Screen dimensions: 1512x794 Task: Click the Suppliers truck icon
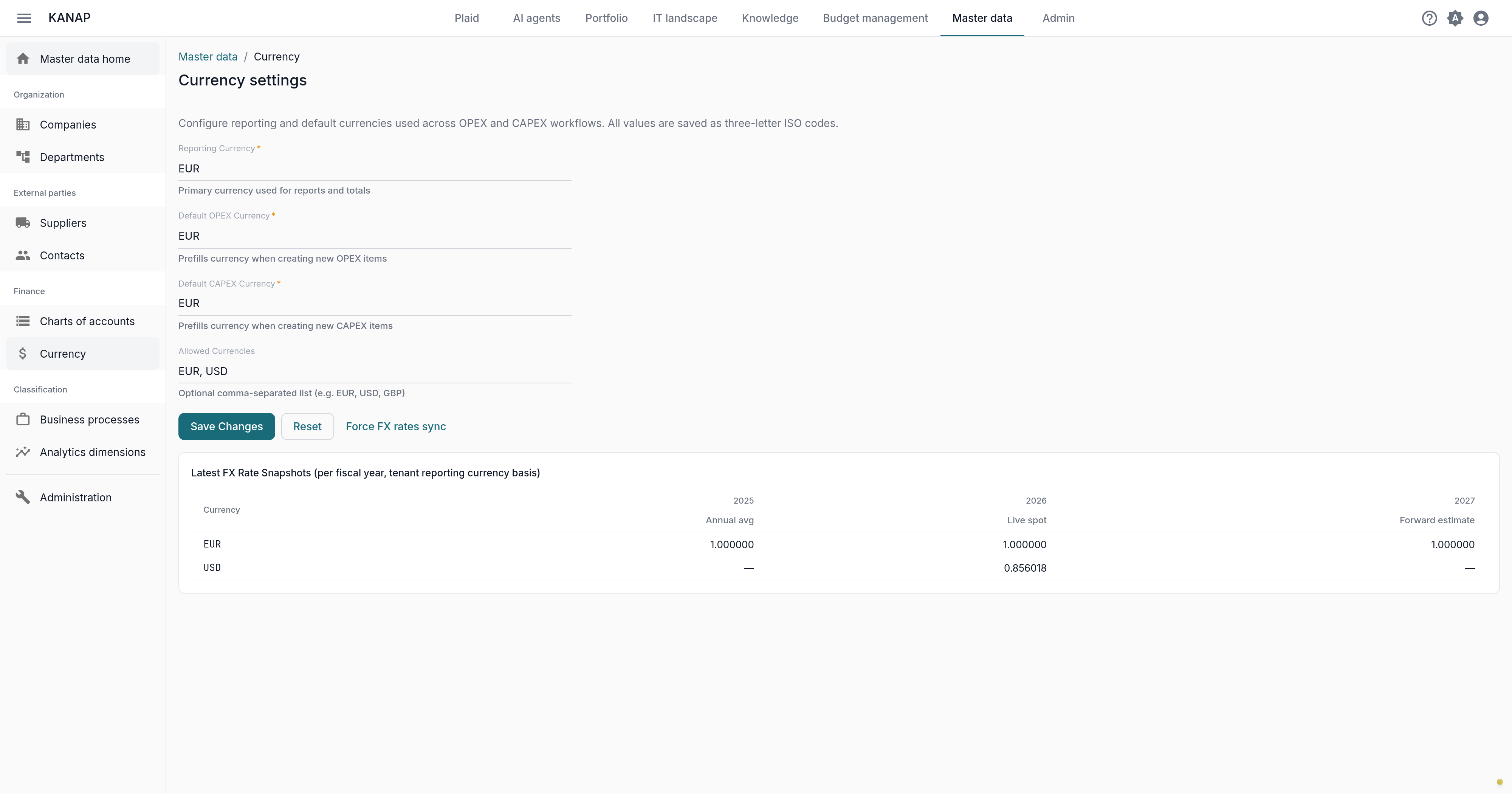[x=23, y=223]
